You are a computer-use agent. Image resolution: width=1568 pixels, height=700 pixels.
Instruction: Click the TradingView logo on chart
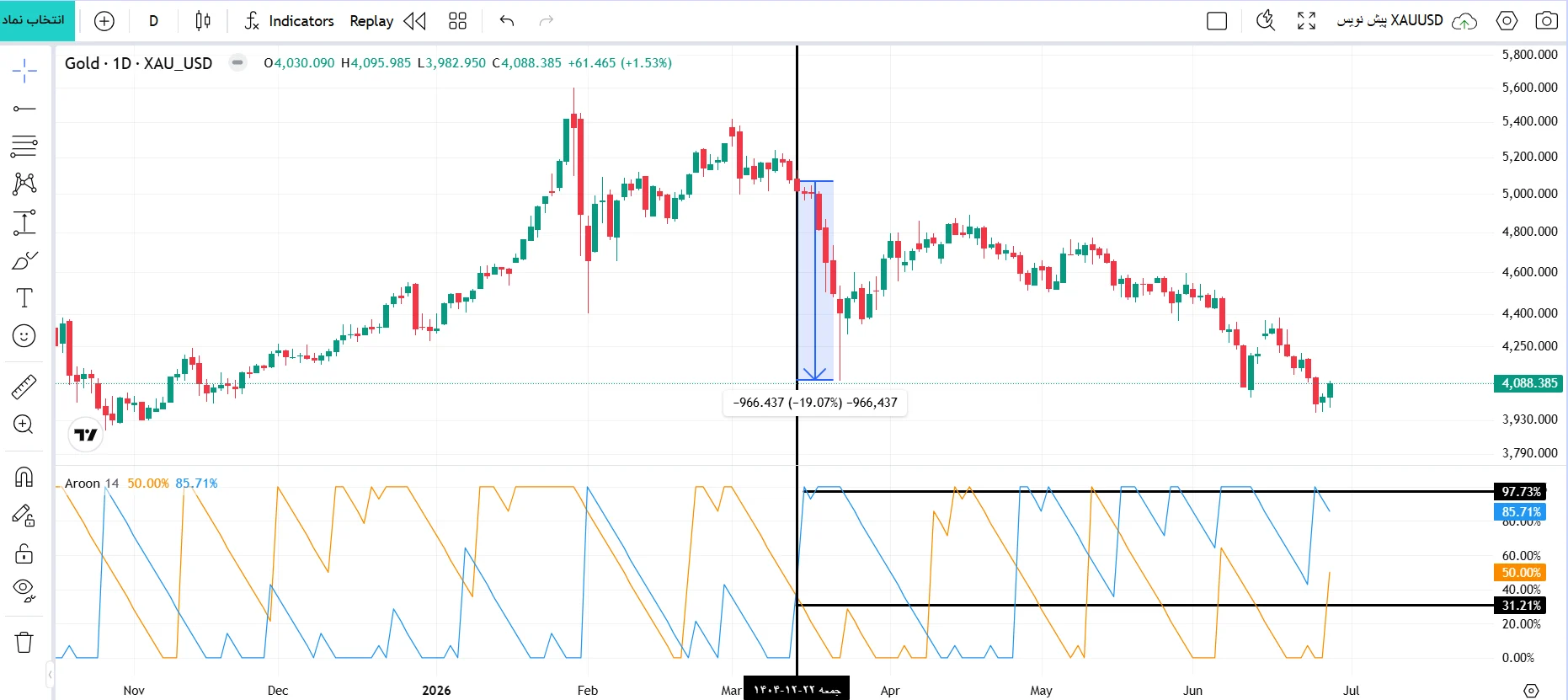point(85,435)
